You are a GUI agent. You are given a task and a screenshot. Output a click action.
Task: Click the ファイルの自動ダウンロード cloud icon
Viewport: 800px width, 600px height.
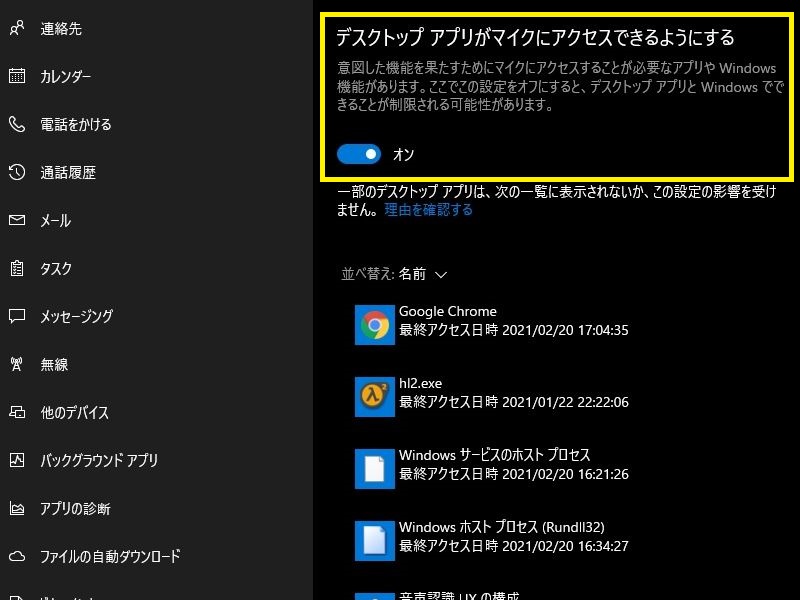[17, 556]
